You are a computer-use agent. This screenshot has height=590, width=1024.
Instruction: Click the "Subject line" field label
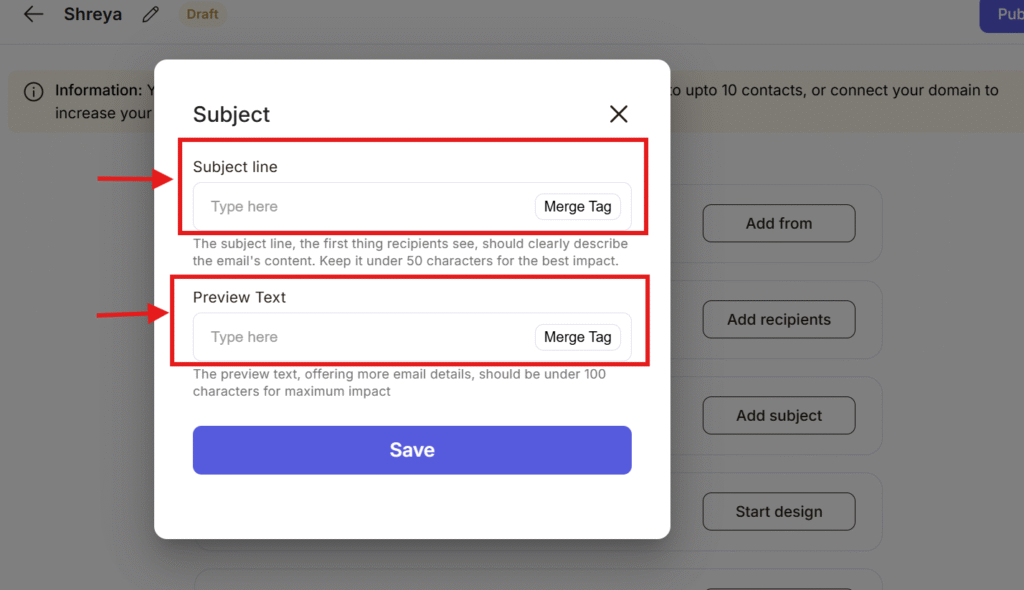[235, 167]
